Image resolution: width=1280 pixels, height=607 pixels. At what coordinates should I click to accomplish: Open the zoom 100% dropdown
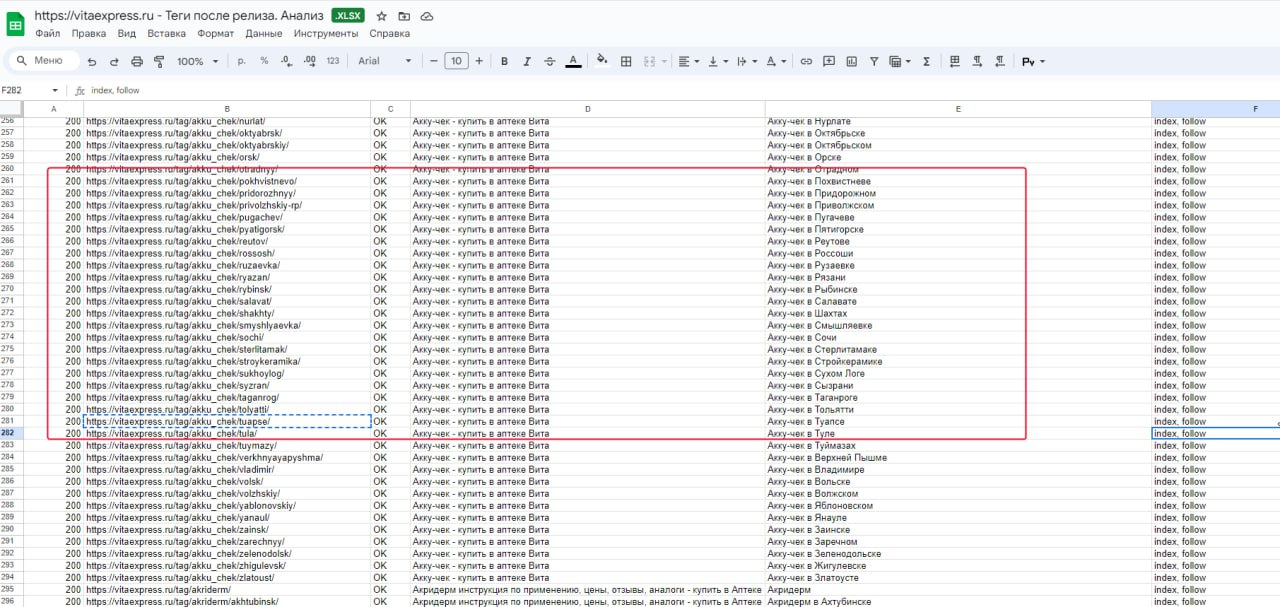tap(196, 61)
